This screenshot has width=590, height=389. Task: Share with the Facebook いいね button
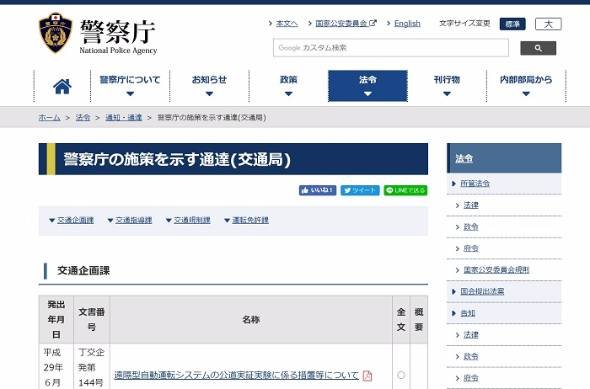[318, 190]
